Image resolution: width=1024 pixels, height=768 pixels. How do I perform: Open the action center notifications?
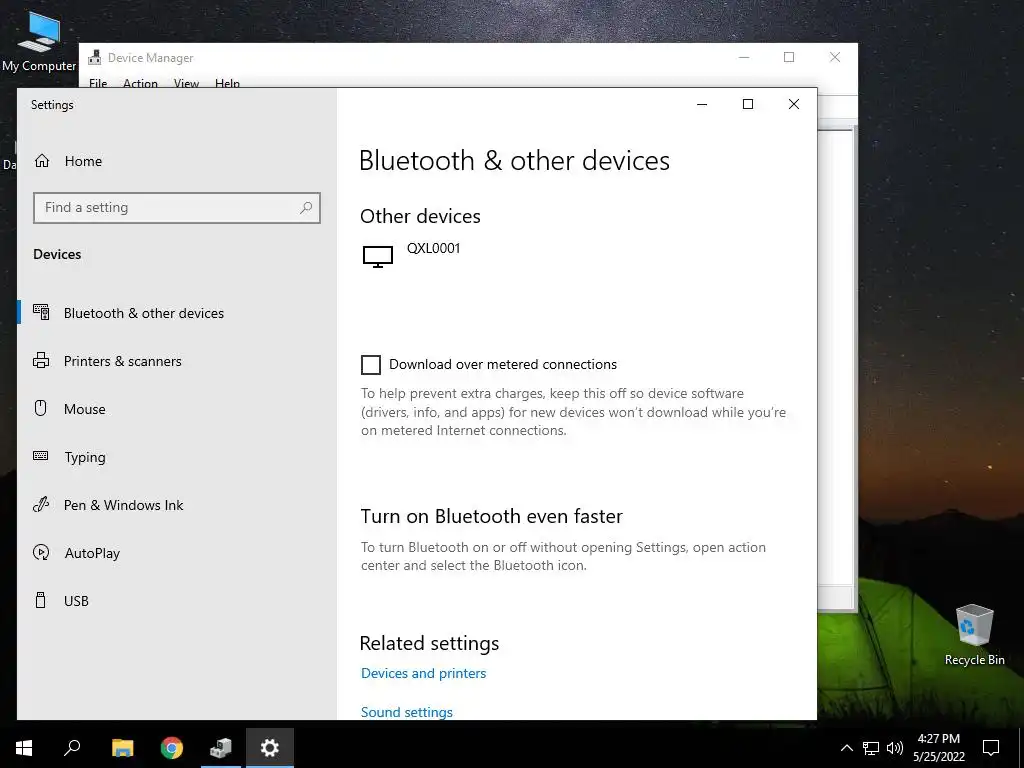pyautogui.click(x=991, y=748)
